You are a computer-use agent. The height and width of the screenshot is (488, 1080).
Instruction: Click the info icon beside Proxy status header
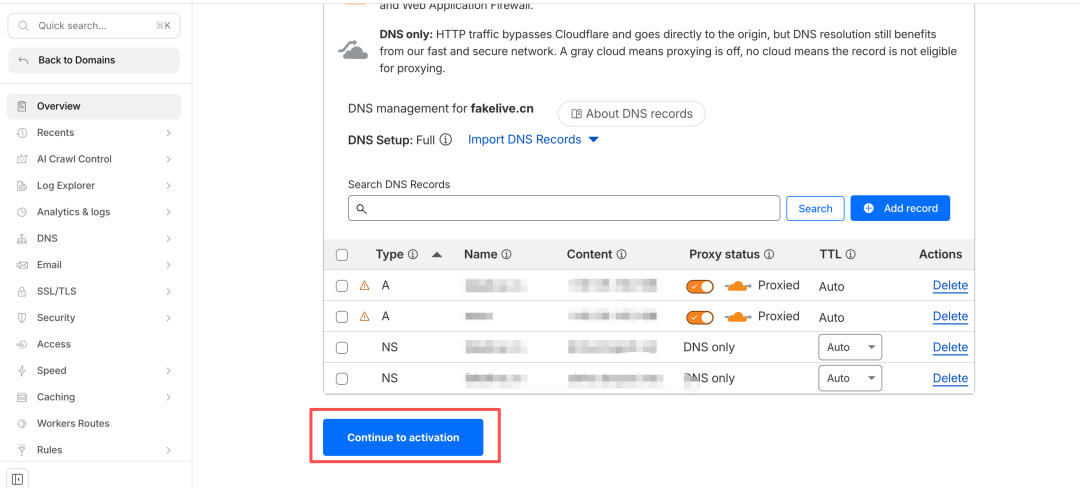click(769, 254)
